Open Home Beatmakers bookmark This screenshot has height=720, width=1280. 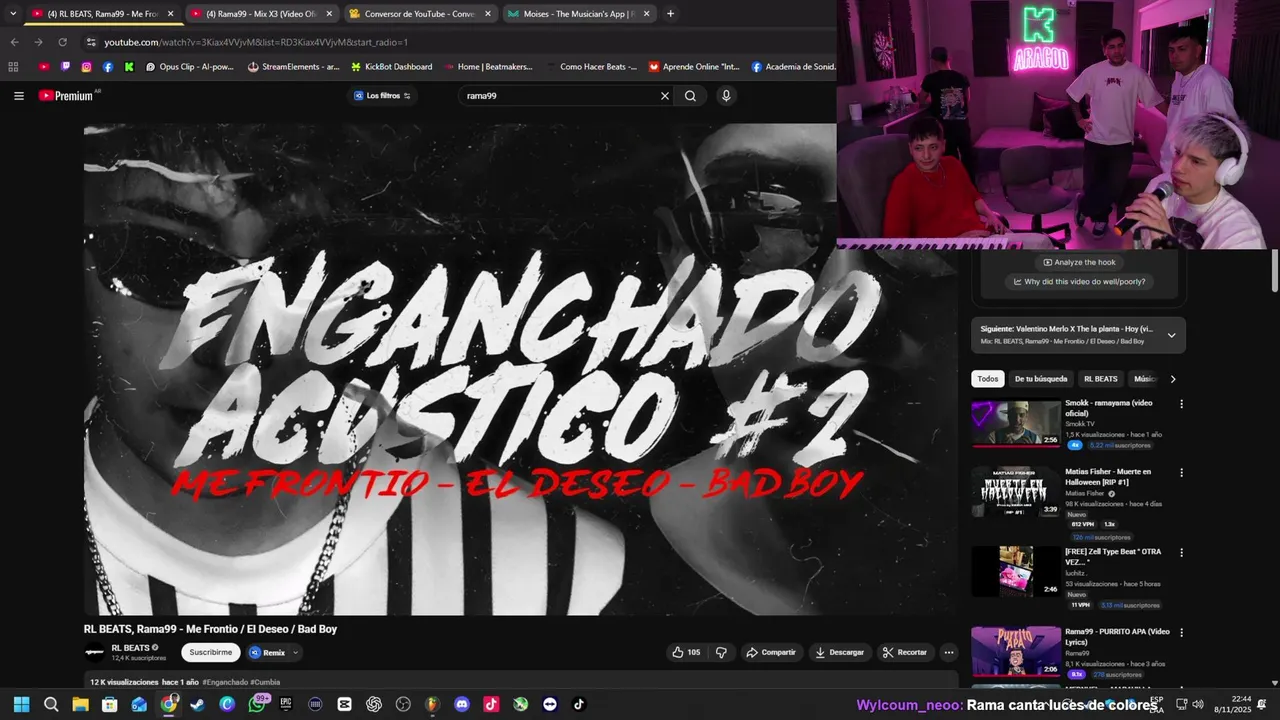point(489,67)
